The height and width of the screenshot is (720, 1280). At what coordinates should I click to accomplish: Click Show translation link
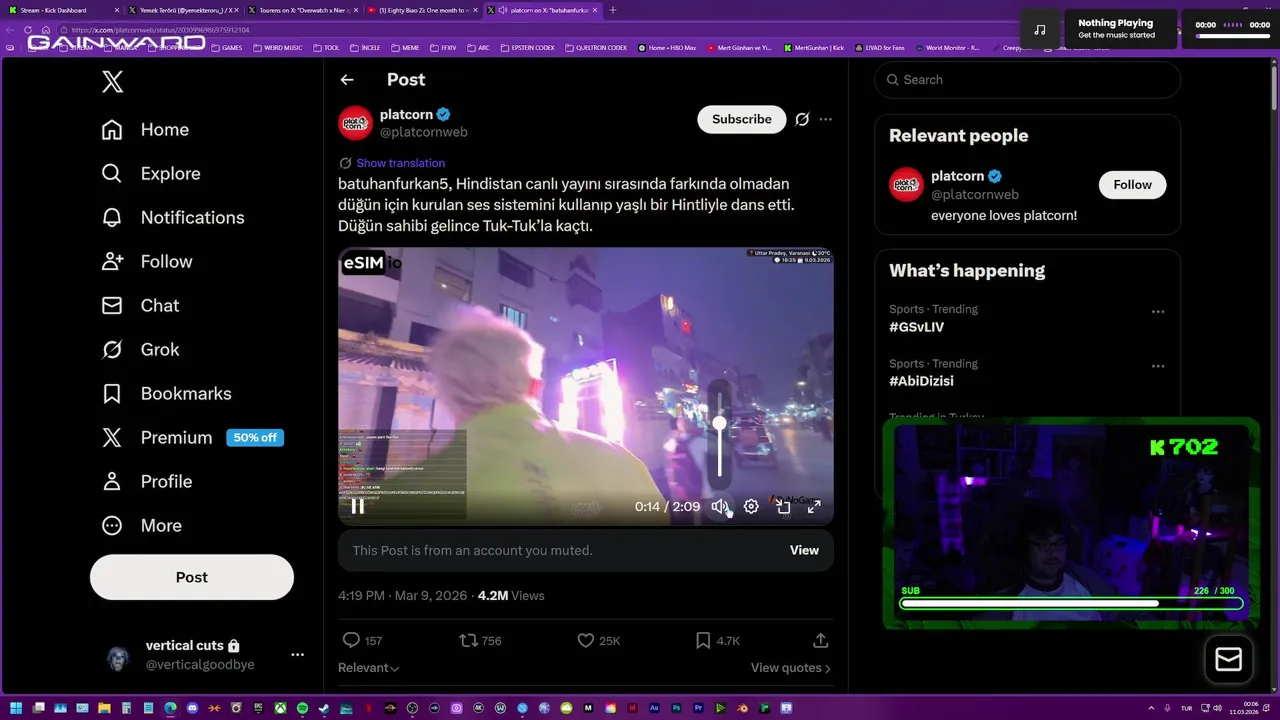[x=400, y=163]
